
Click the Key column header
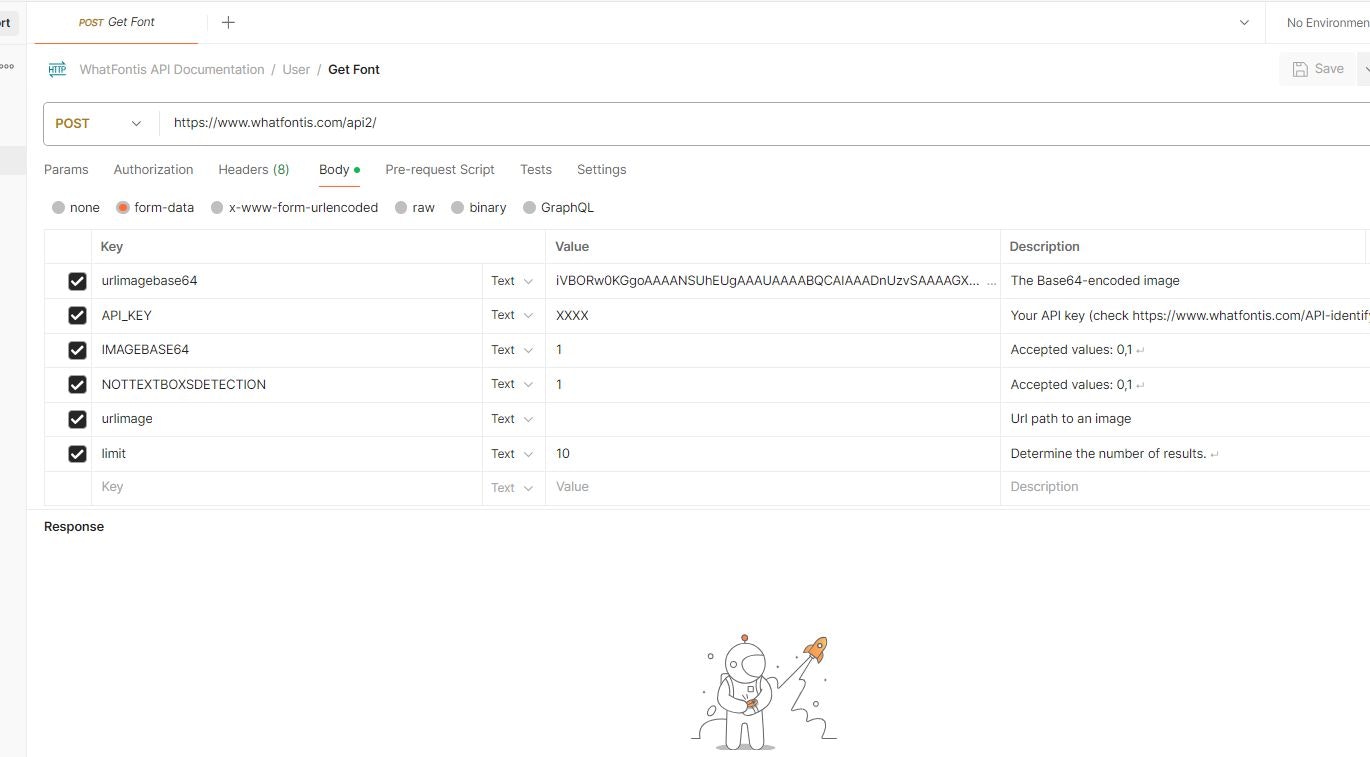point(112,246)
